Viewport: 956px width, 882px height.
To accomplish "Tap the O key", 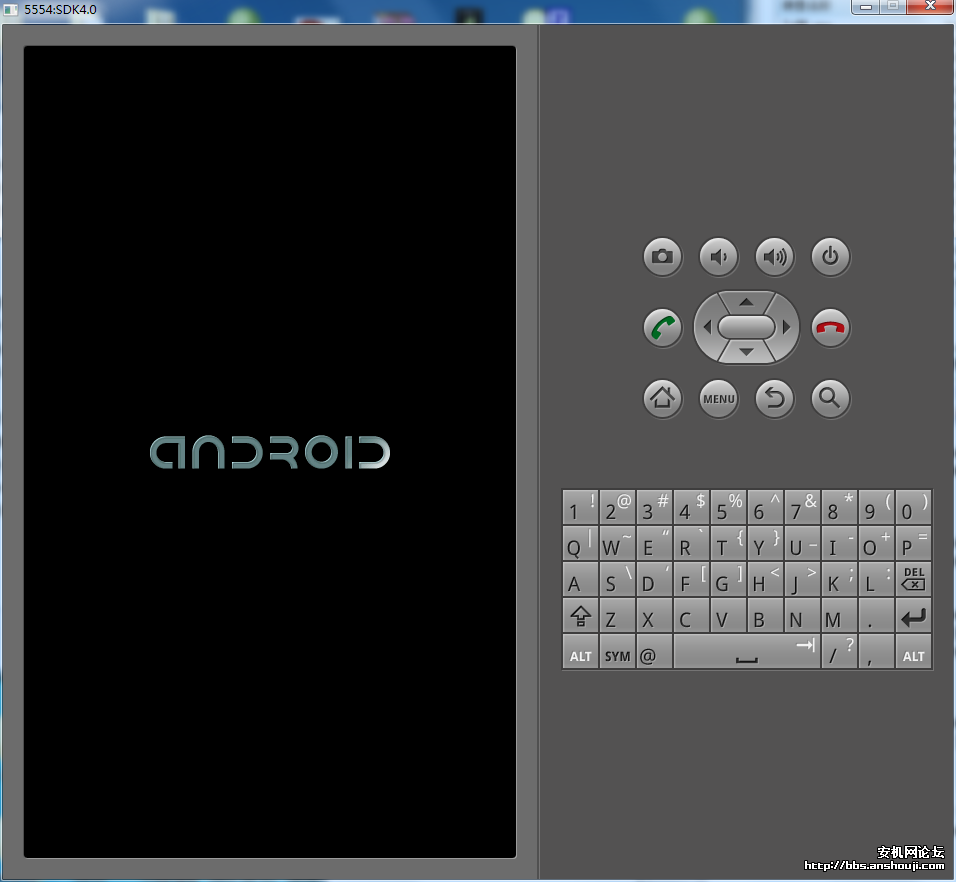I will click(876, 543).
